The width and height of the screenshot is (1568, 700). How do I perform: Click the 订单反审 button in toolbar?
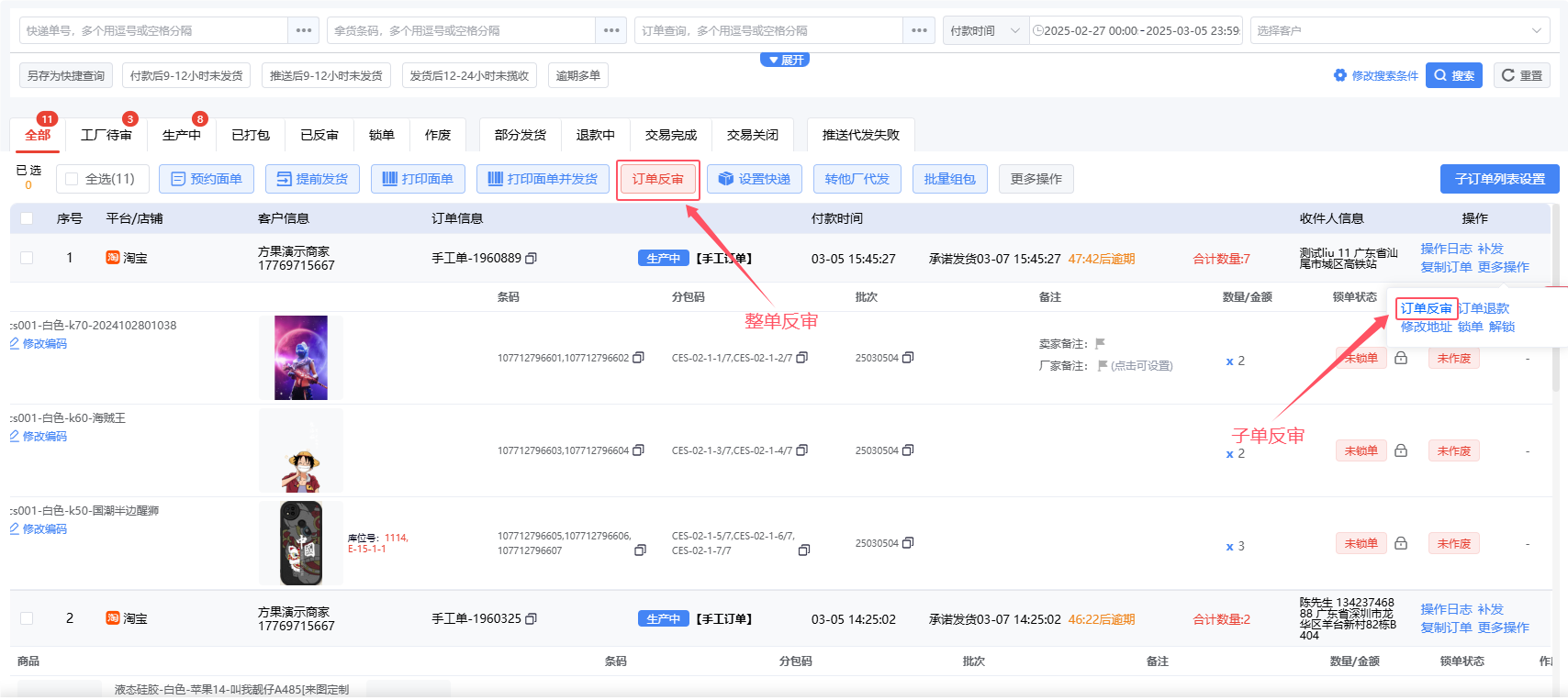click(x=657, y=179)
